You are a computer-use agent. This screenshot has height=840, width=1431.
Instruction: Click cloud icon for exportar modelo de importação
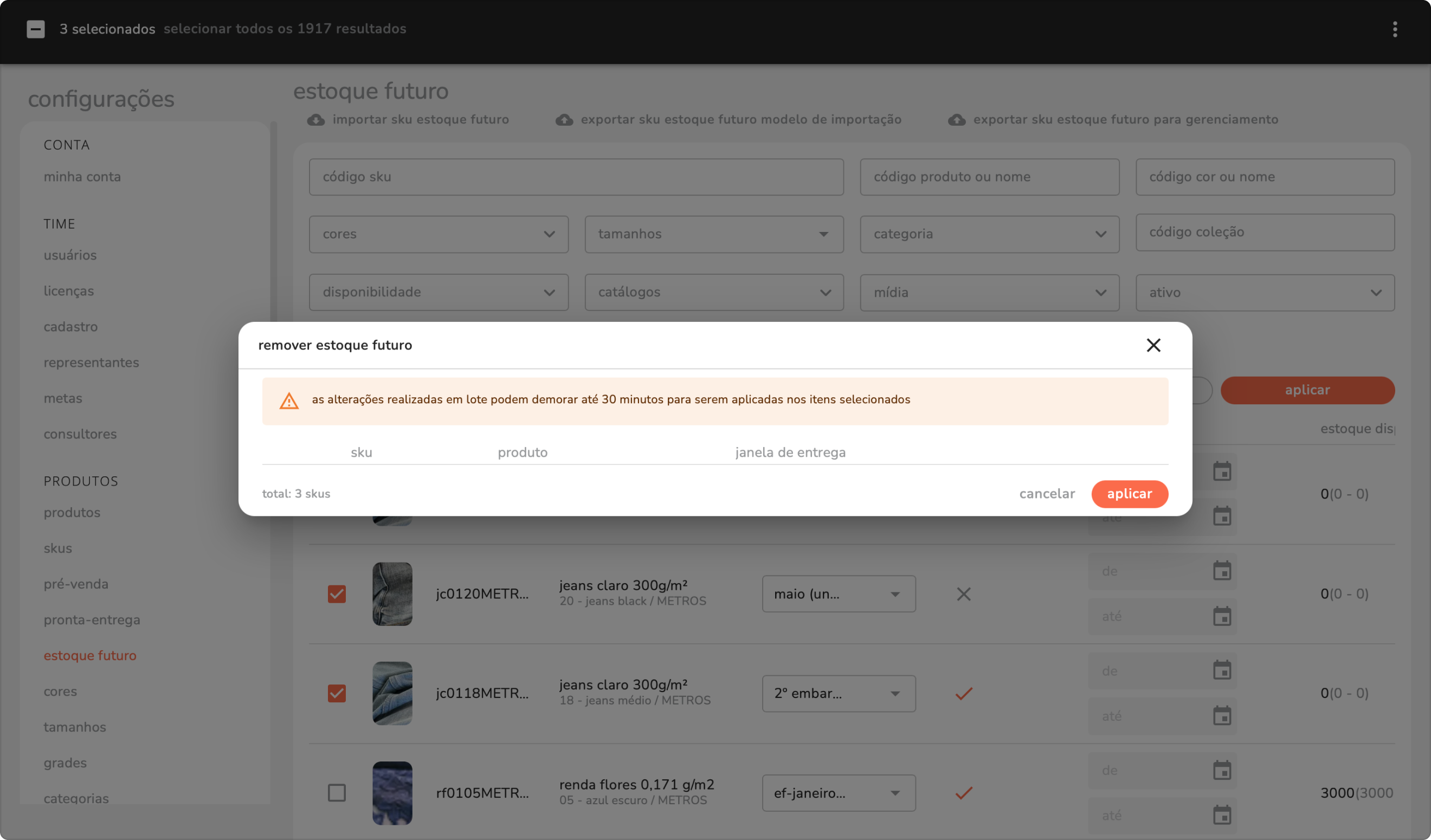coord(564,120)
